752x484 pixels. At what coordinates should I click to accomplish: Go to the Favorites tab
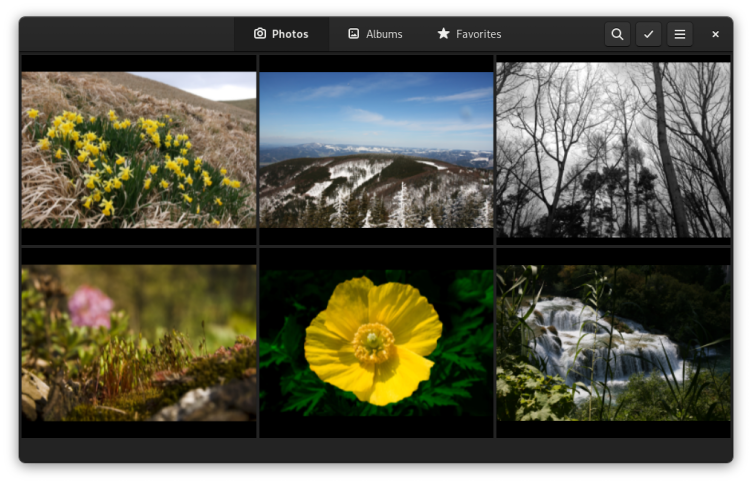coord(478,34)
